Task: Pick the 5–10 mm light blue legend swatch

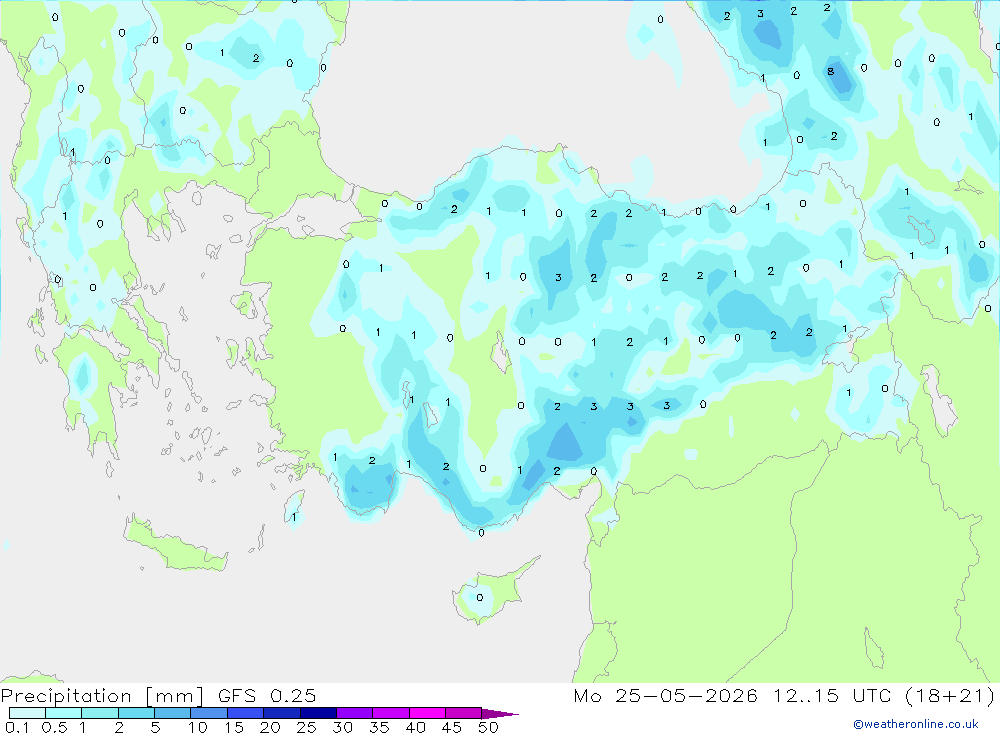Action: [x=172, y=713]
